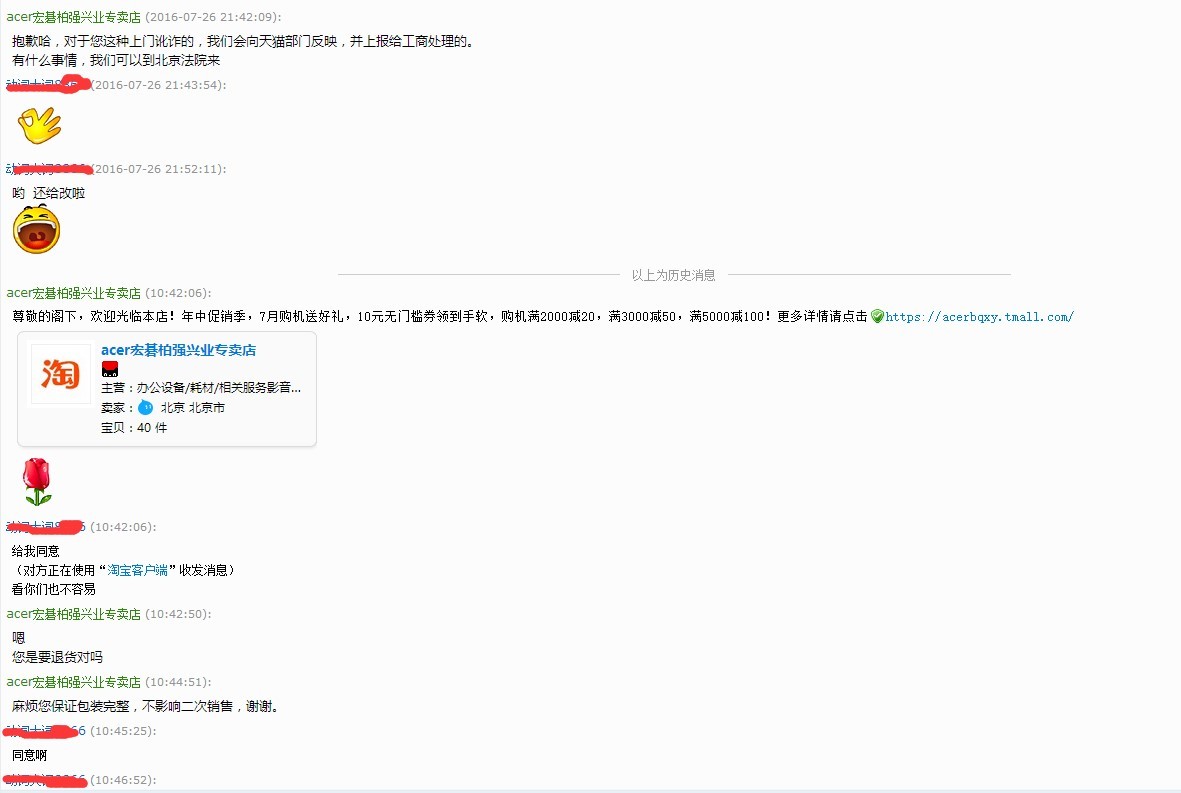Click the laughing face emoji
This screenshot has width=1181, height=793.
[36, 229]
